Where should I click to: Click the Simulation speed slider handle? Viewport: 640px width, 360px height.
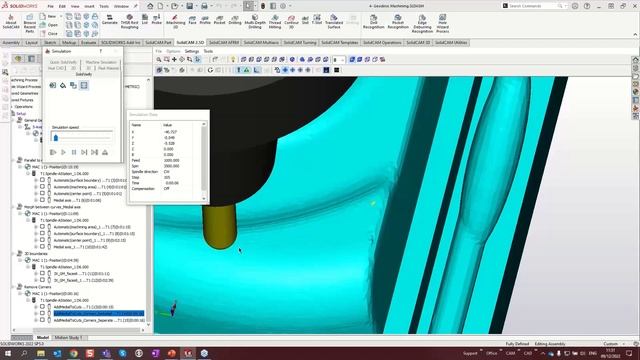[x=56, y=138]
